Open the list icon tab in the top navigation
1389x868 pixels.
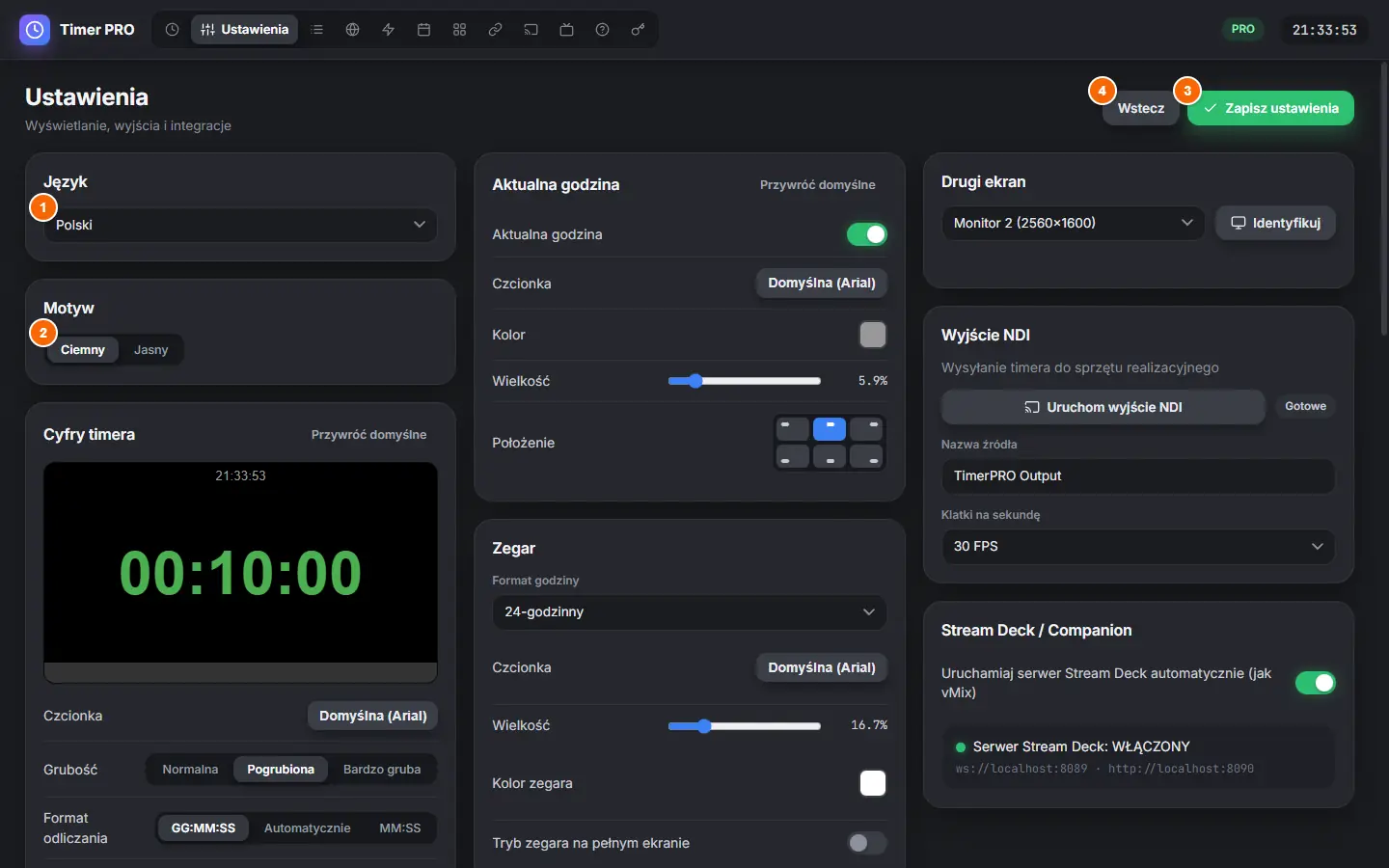click(317, 30)
